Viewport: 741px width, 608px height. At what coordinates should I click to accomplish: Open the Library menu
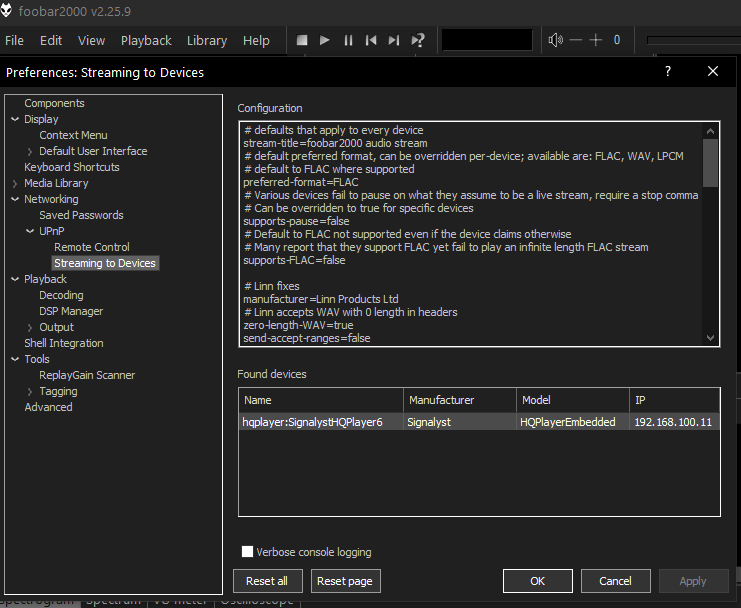(x=207, y=41)
